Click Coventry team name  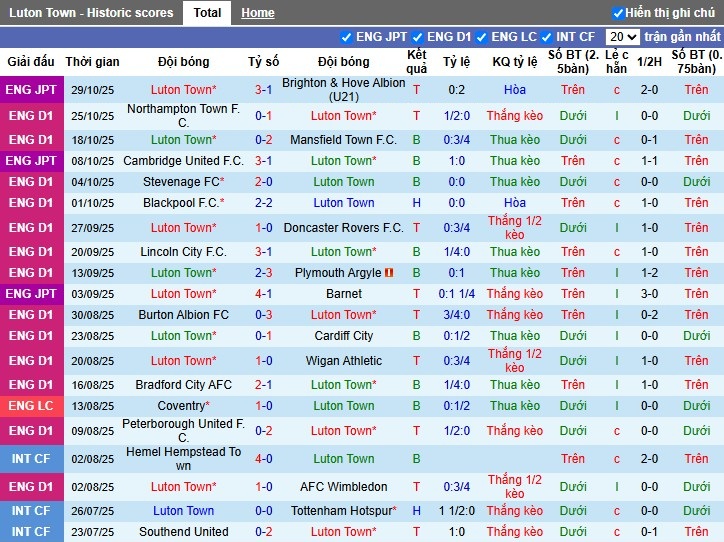coord(181,406)
